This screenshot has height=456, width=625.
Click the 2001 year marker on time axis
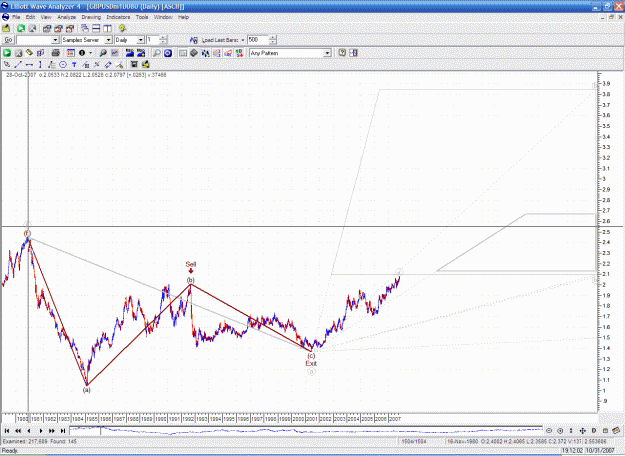pos(312,419)
